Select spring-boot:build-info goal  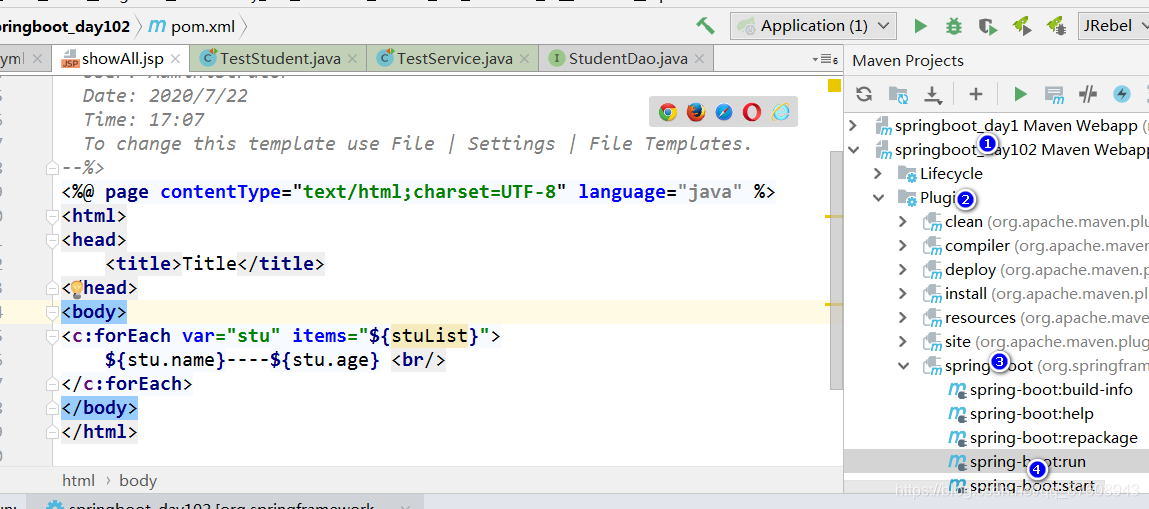point(1051,390)
